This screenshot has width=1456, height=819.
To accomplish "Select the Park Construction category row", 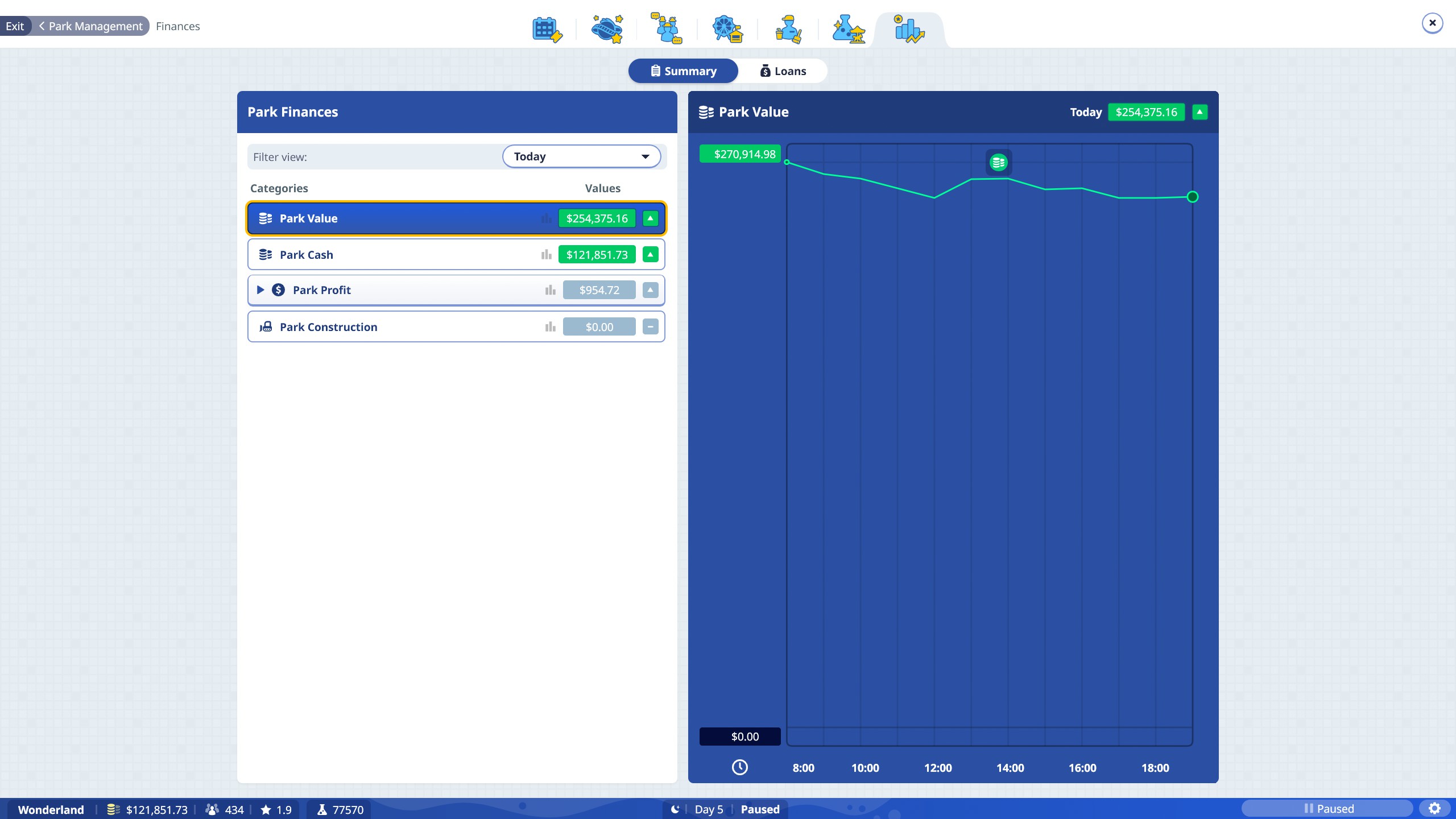I will [456, 326].
